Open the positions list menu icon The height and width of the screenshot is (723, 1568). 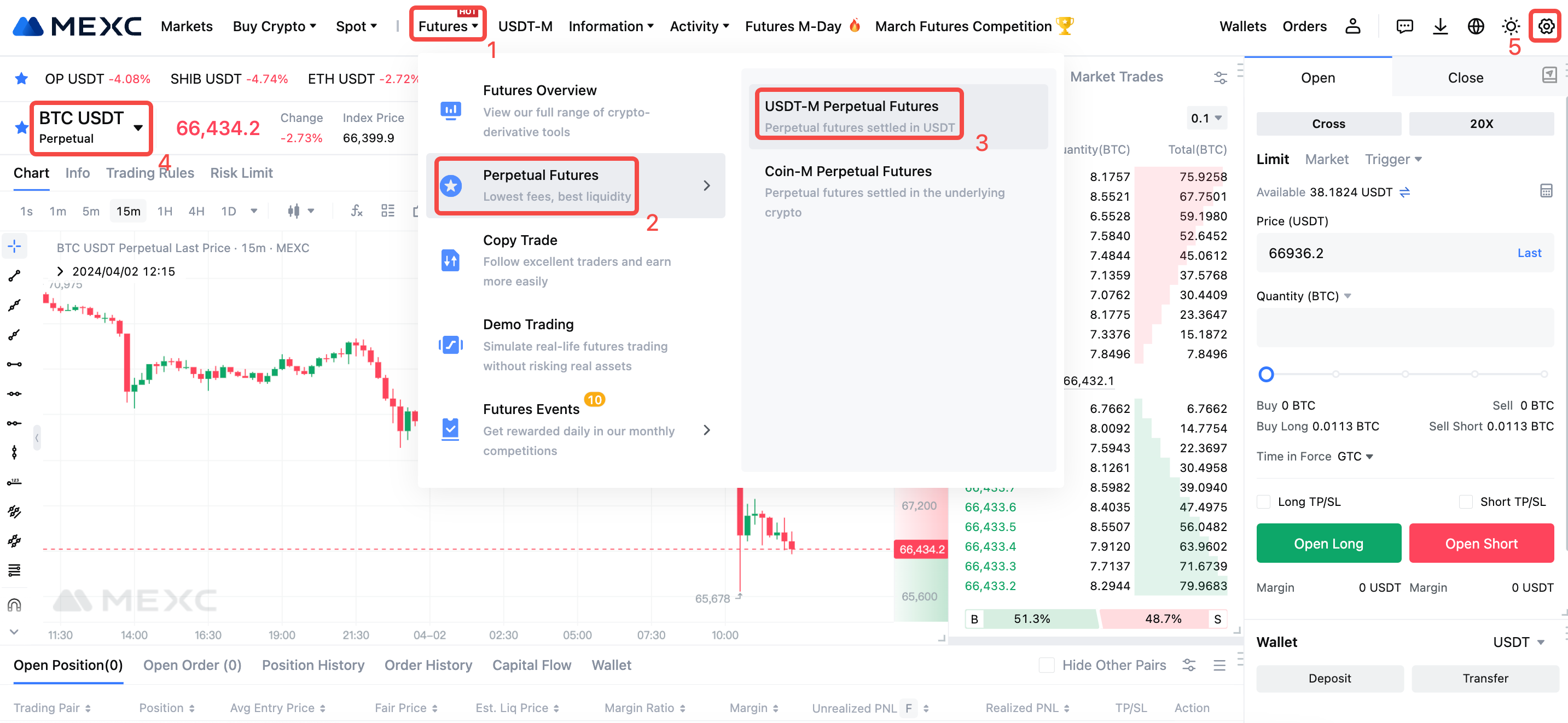click(1219, 665)
